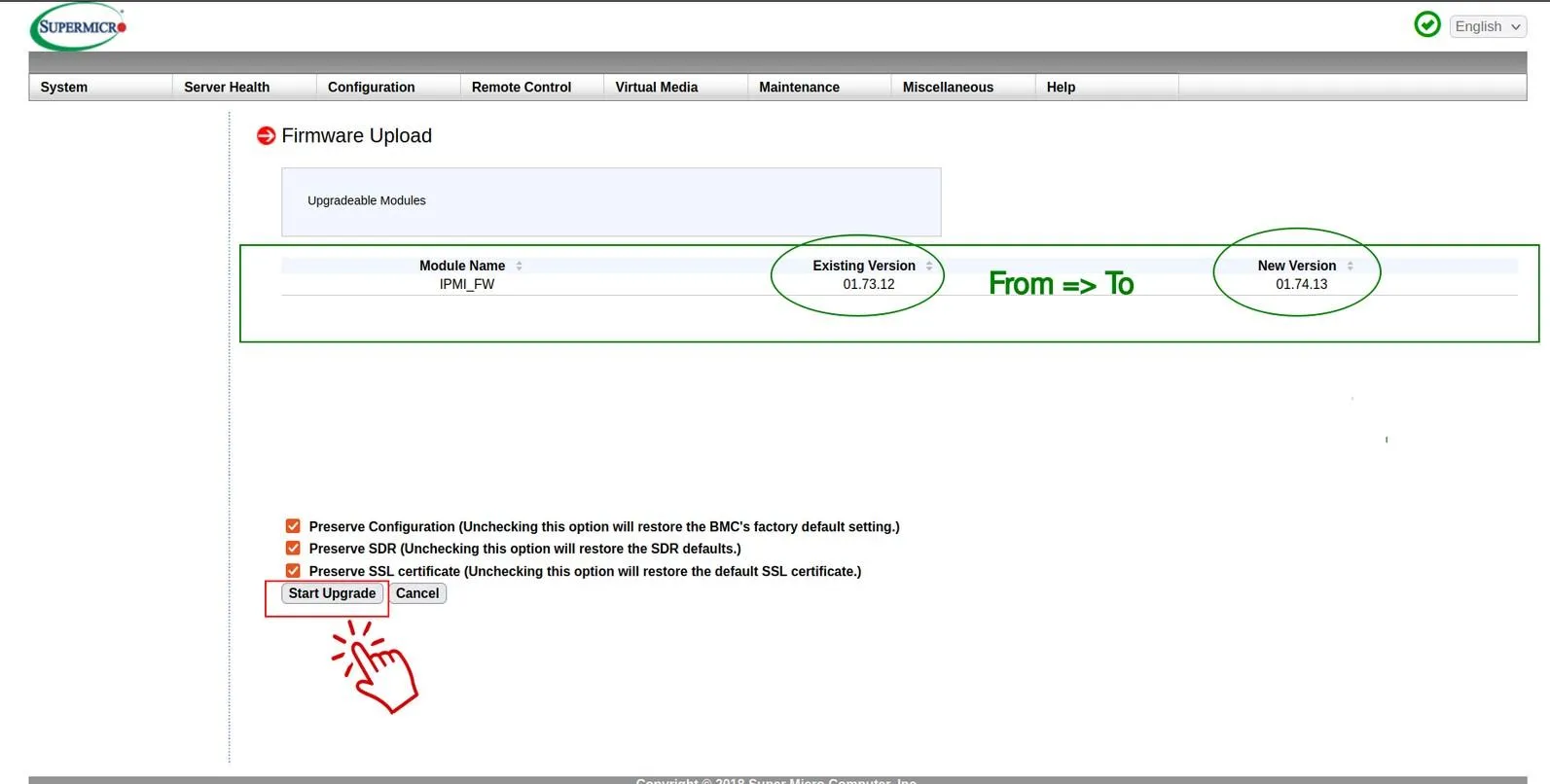Open the Miscellaneous menu
This screenshot has height=784, width=1550.
tap(948, 88)
